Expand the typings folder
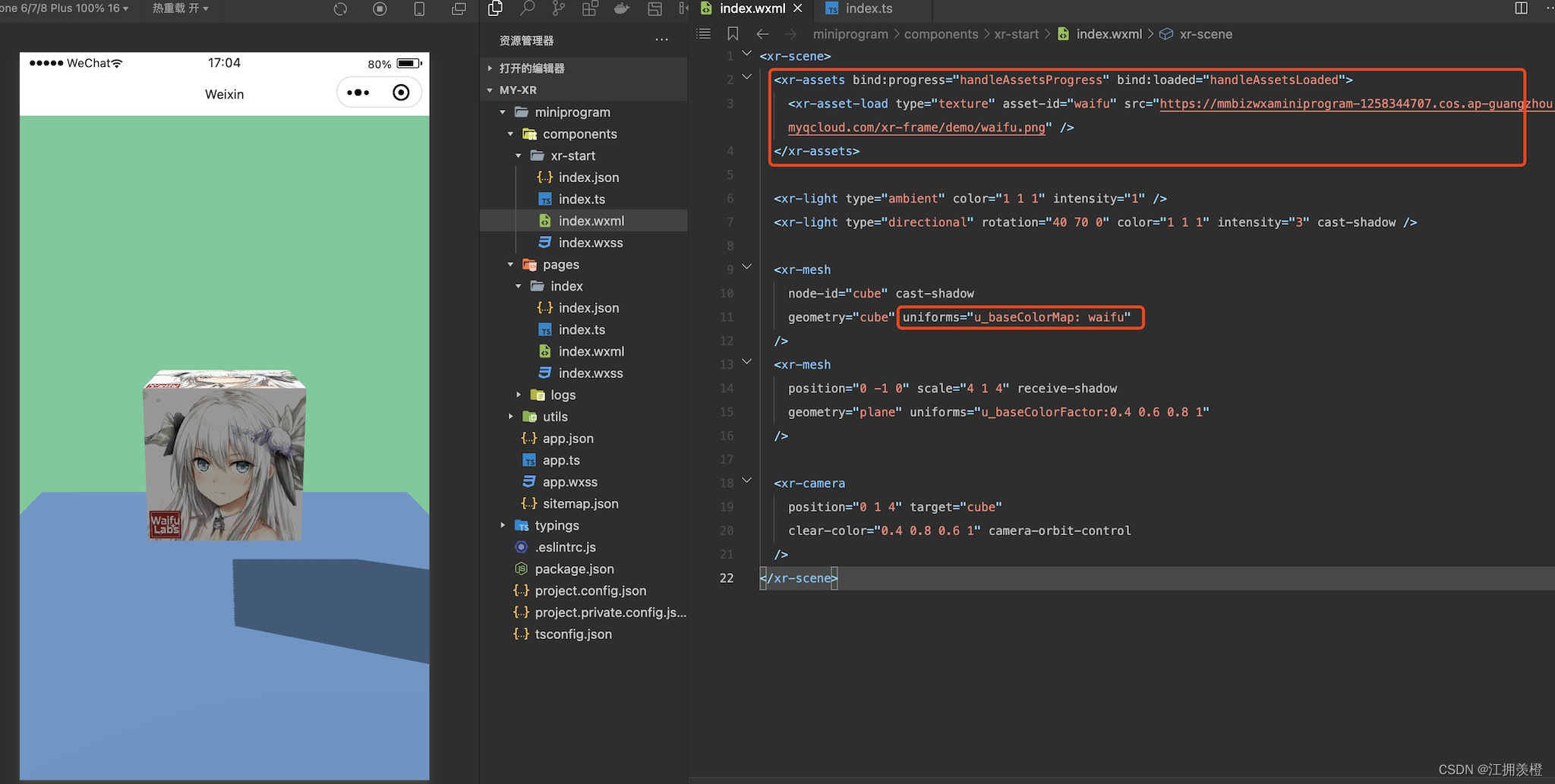This screenshot has width=1555, height=784. point(503,526)
